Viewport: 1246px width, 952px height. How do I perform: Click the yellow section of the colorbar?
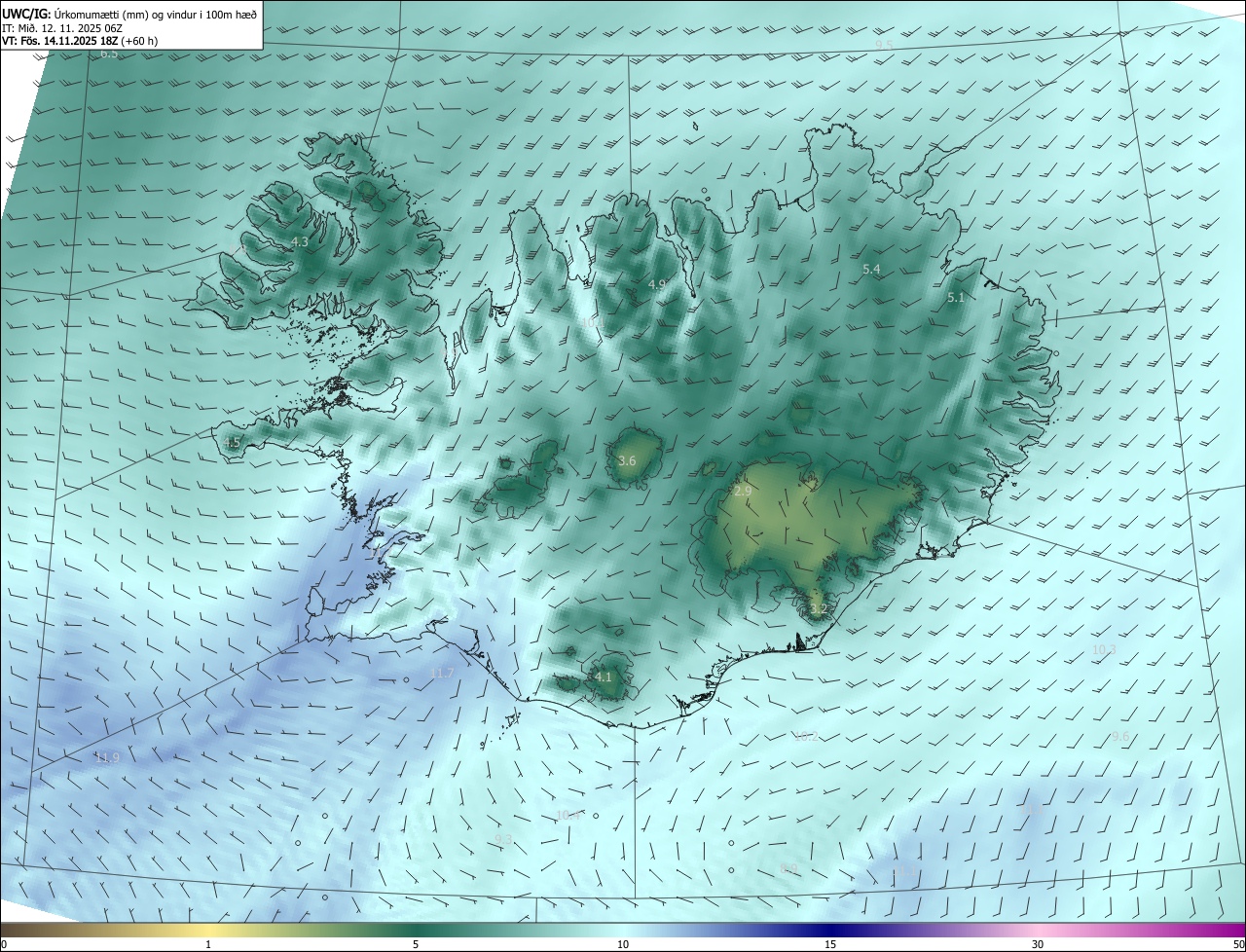pyautogui.click(x=208, y=930)
